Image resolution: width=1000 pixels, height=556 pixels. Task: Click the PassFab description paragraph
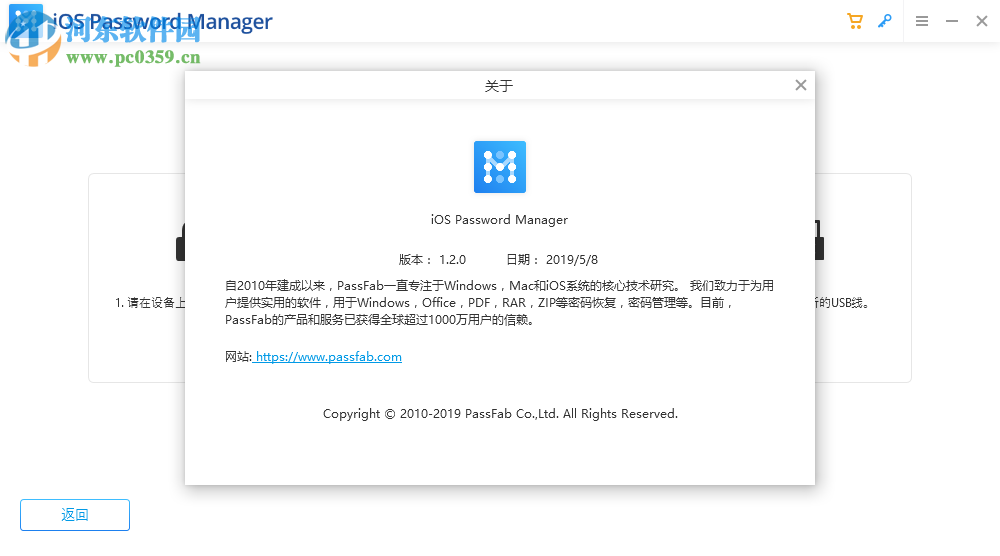[499, 303]
